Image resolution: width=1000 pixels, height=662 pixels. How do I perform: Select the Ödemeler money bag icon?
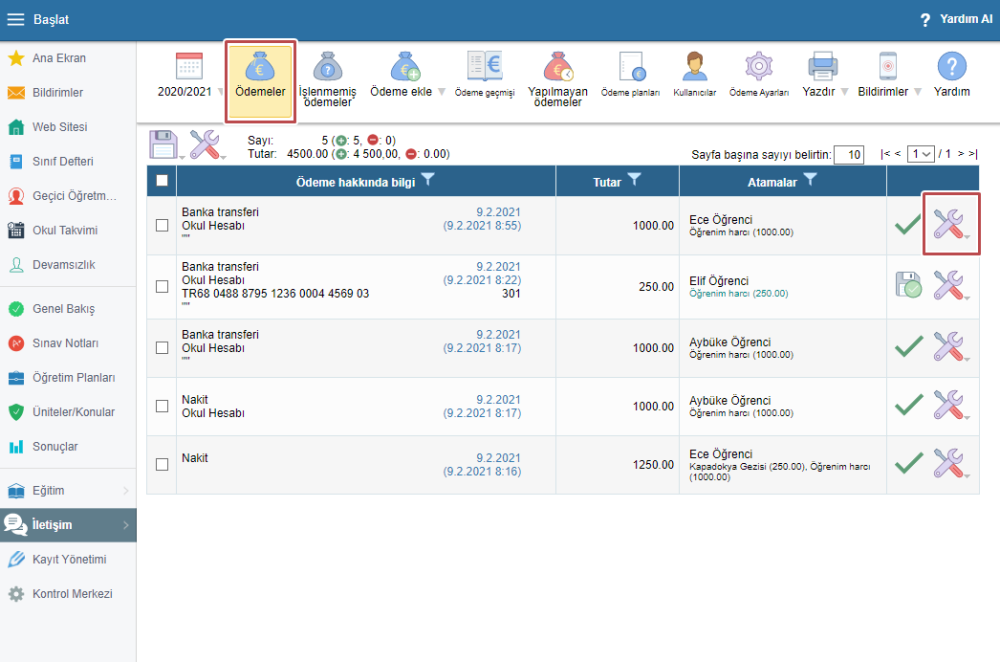click(x=260, y=66)
